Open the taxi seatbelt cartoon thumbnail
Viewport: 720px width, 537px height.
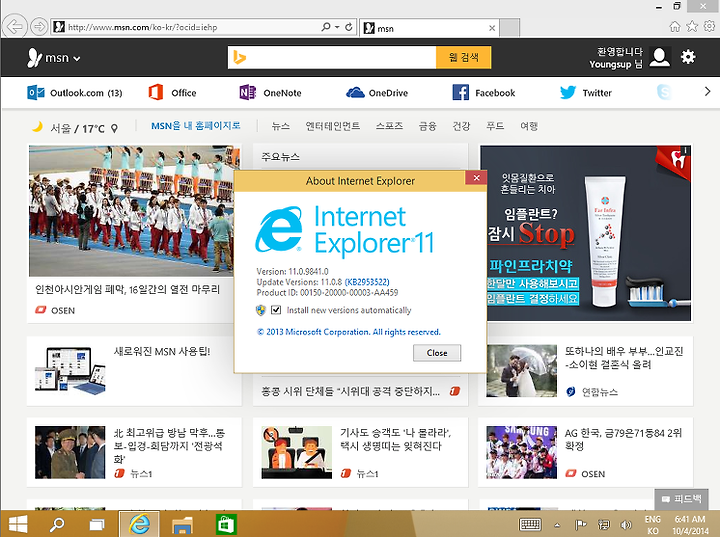point(297,452)
